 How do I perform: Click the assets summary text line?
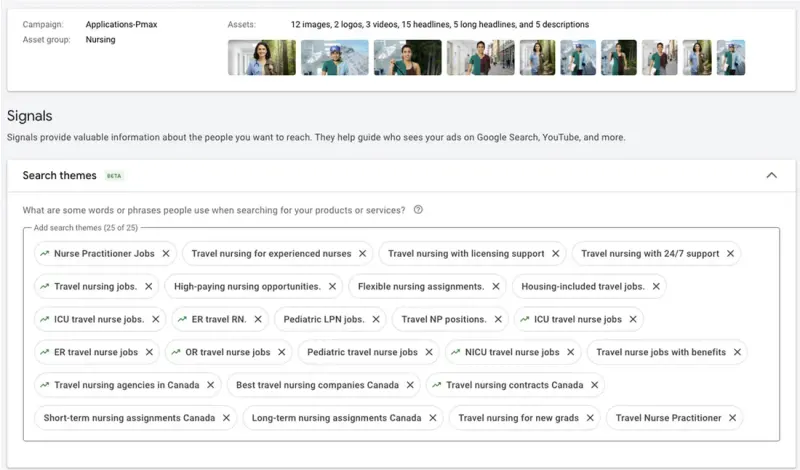[x=440, y=24]
